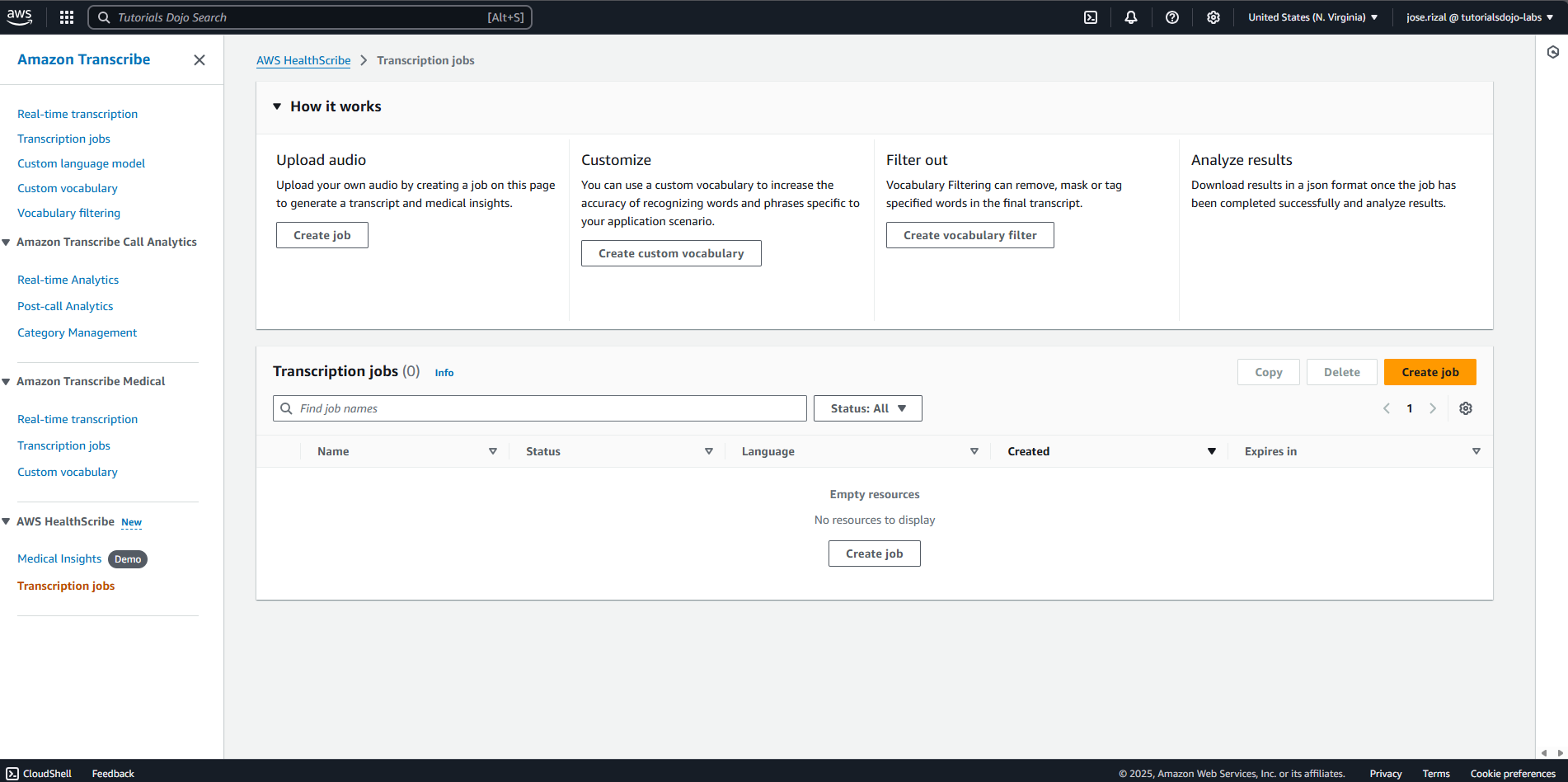Viewport: 1568px width, 782px height.
Task: Sort the table by Status column arrow
Action: [x=709, y=451]
